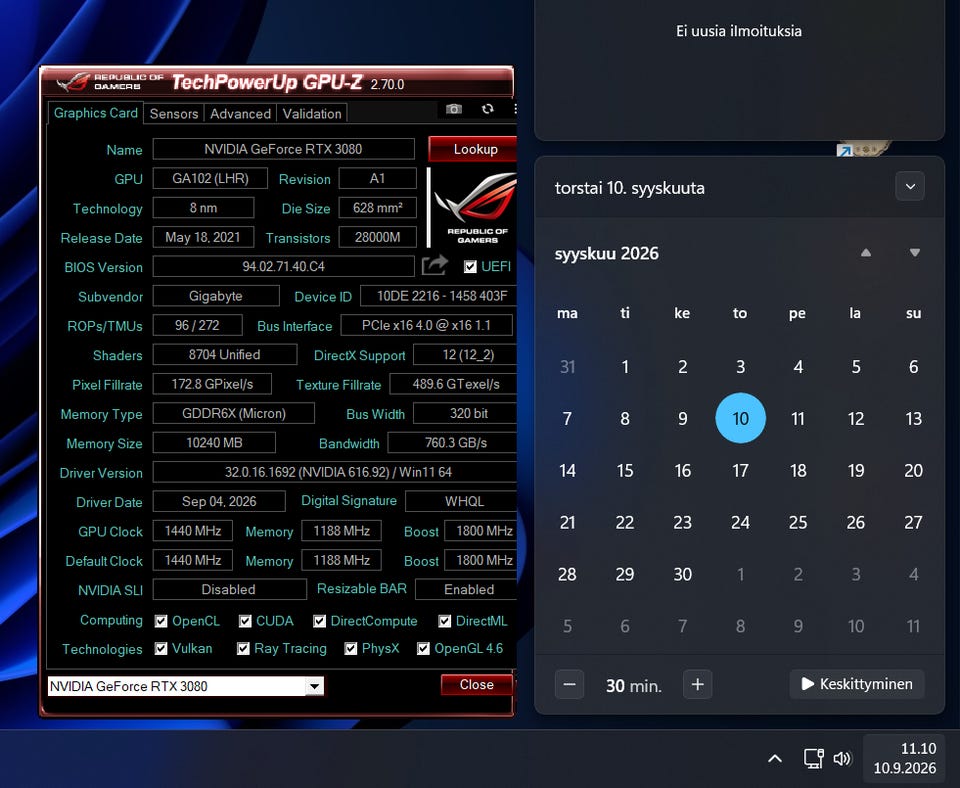Toggle the PhysX checkbox
Image resolution: width=960 pixels, height=788 pixels.
click(351, 648)
